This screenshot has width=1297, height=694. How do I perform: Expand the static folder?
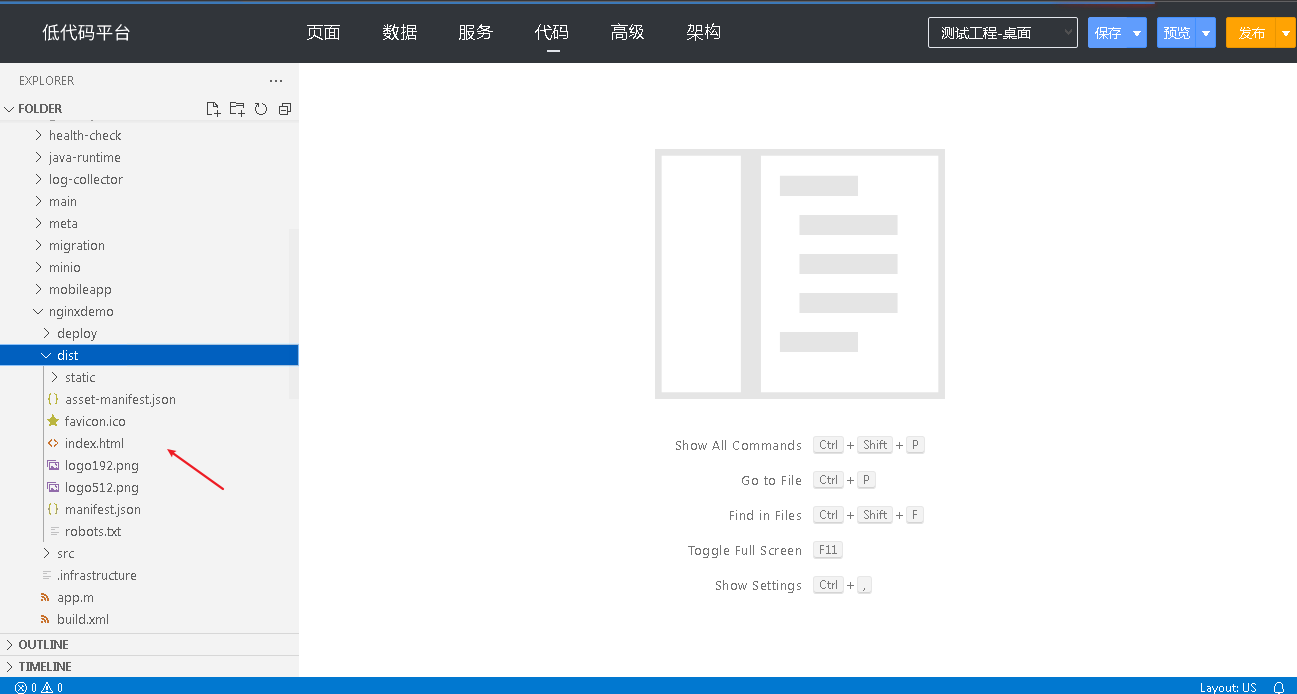54,377
